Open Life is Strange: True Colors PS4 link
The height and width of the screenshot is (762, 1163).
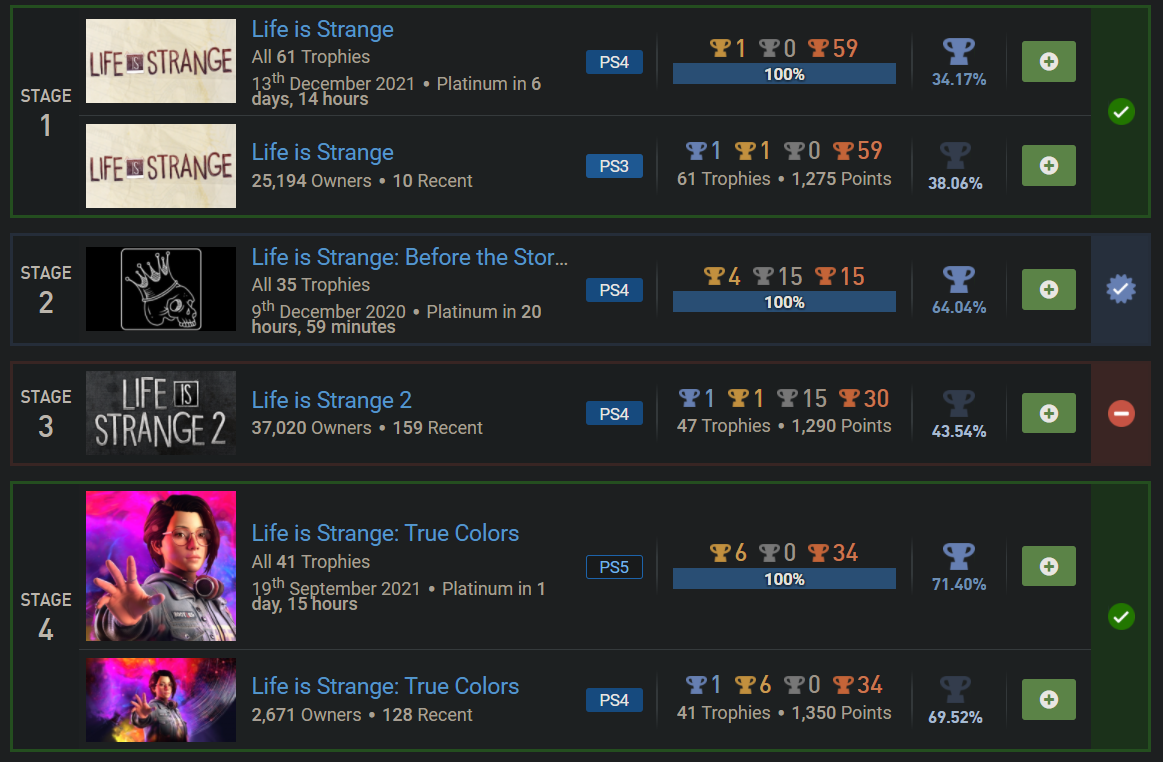click(x=385, y=686)
